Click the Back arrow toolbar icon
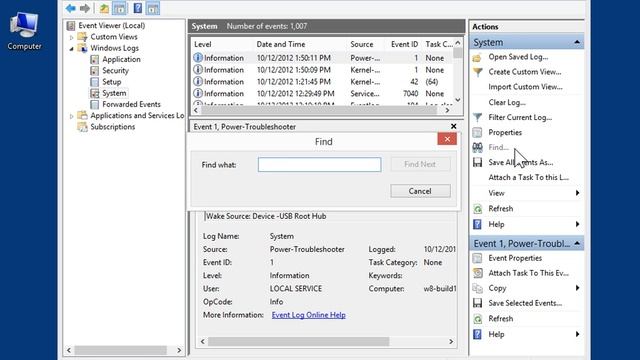Image resolution: width=640 pixels, height=360 pixels. coord(71,8)
